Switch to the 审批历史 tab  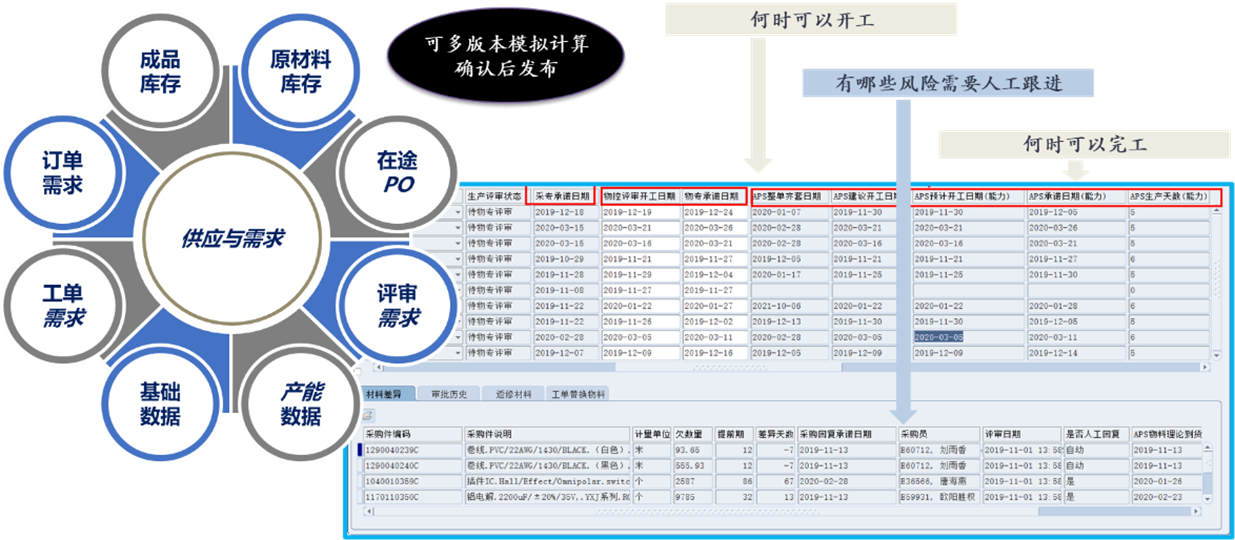[x=448, y=394]
